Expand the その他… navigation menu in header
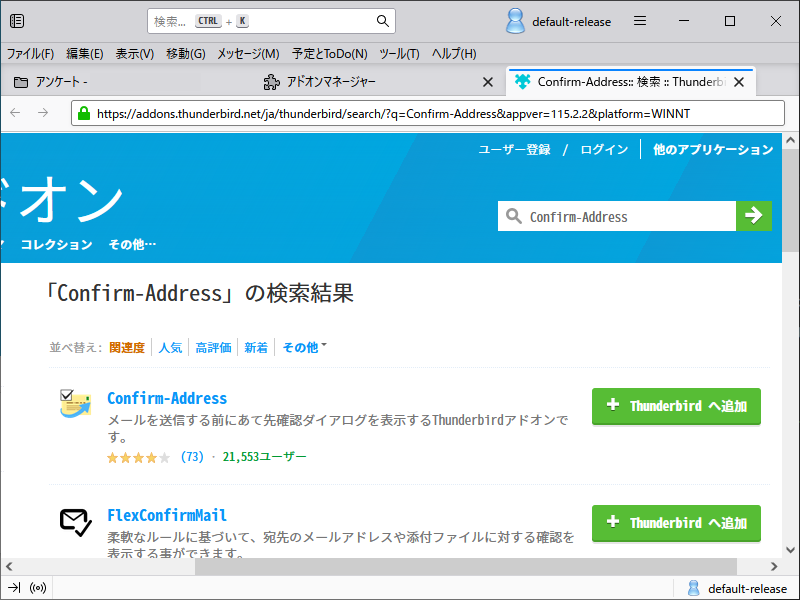This screenshot has width=800, height=600. tap(133, 244)
